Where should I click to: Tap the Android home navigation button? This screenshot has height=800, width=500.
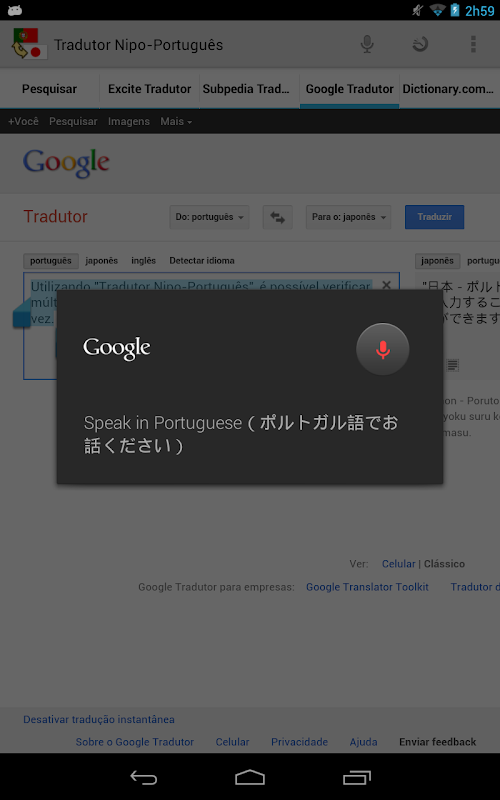(250, 777)
